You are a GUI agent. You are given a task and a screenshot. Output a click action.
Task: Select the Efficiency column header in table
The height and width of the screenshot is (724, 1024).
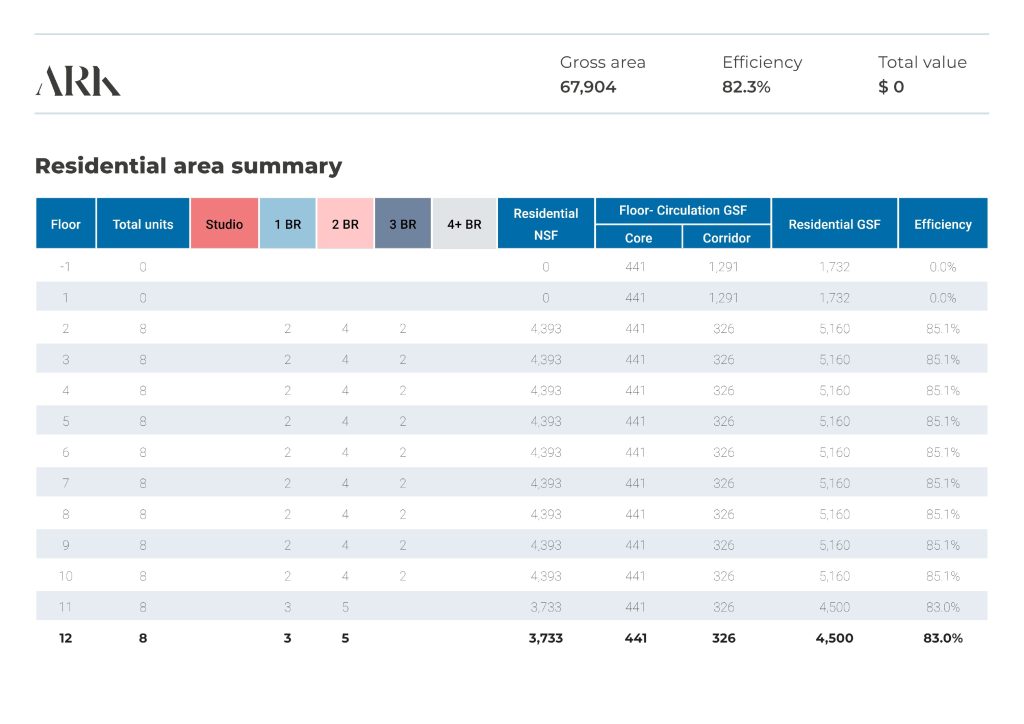(x=942, y=224)
